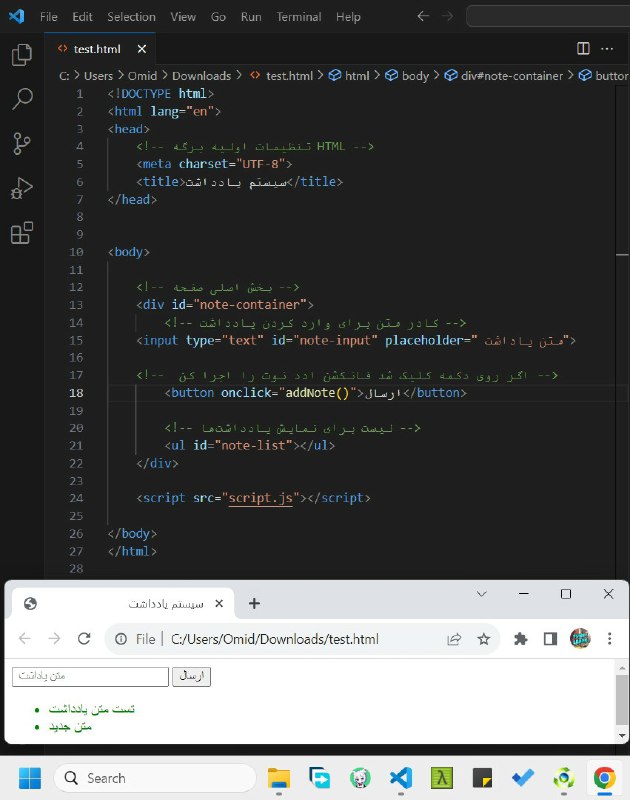Open editor More Actions ellipsis menu

pyautogui.click(x=607, y=48)
